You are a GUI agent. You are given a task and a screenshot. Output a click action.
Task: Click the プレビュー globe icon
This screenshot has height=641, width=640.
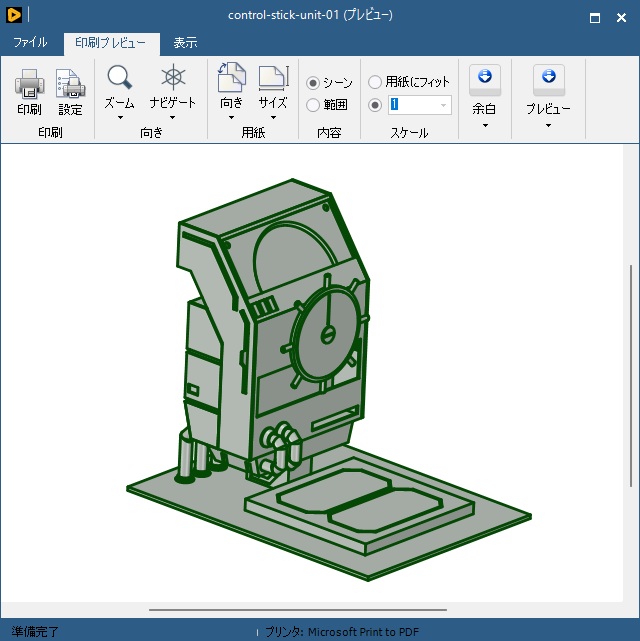[x=548, y=79]
